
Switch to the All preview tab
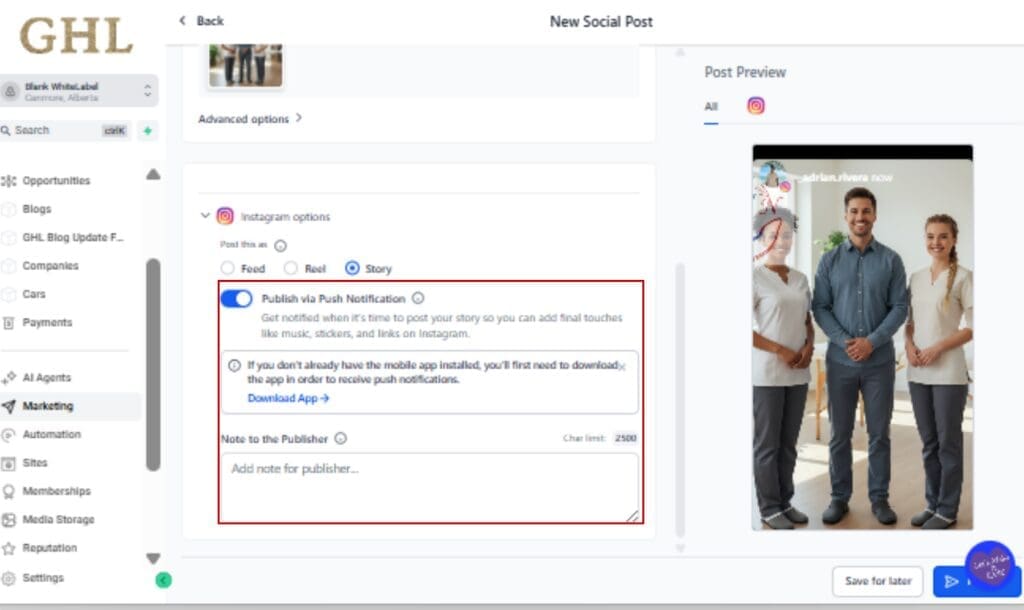[710, 107]
